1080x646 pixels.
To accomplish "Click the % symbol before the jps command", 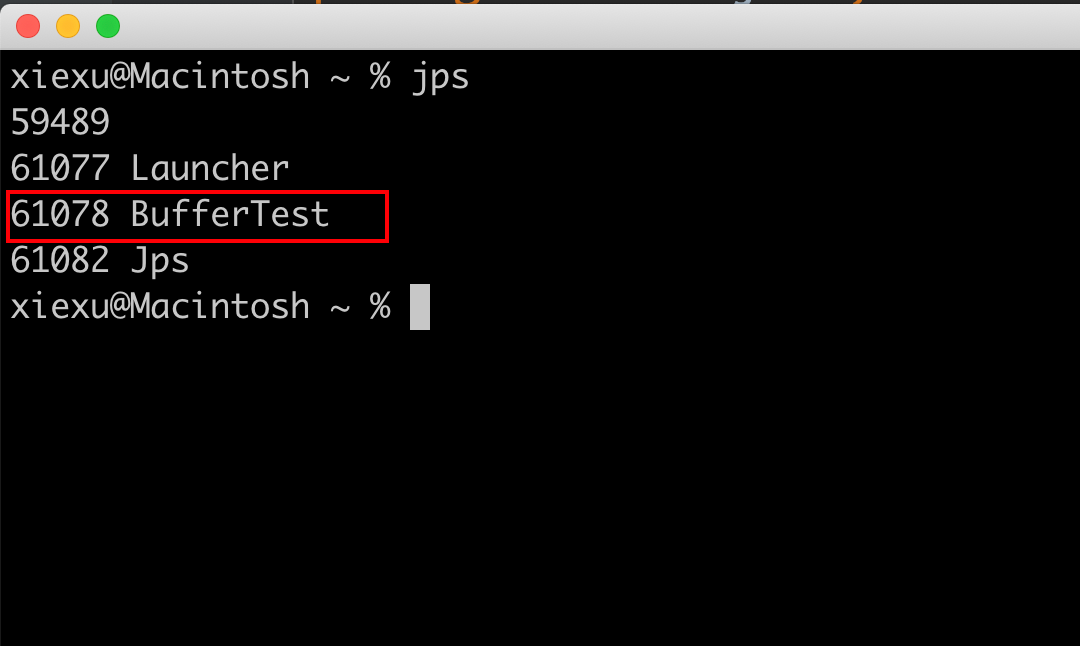I will coord(380,76).
